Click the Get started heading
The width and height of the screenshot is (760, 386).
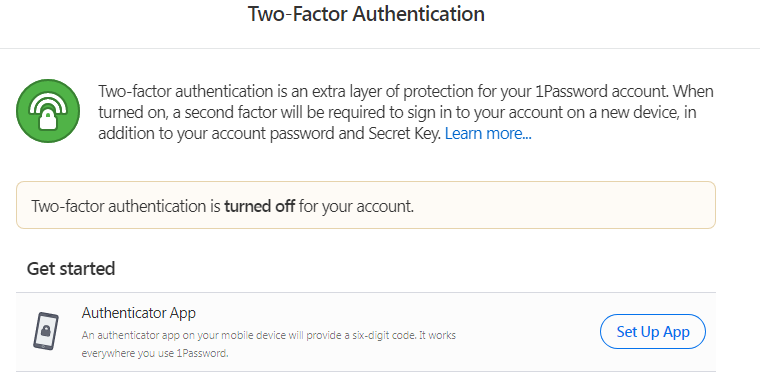coord(71,269)
